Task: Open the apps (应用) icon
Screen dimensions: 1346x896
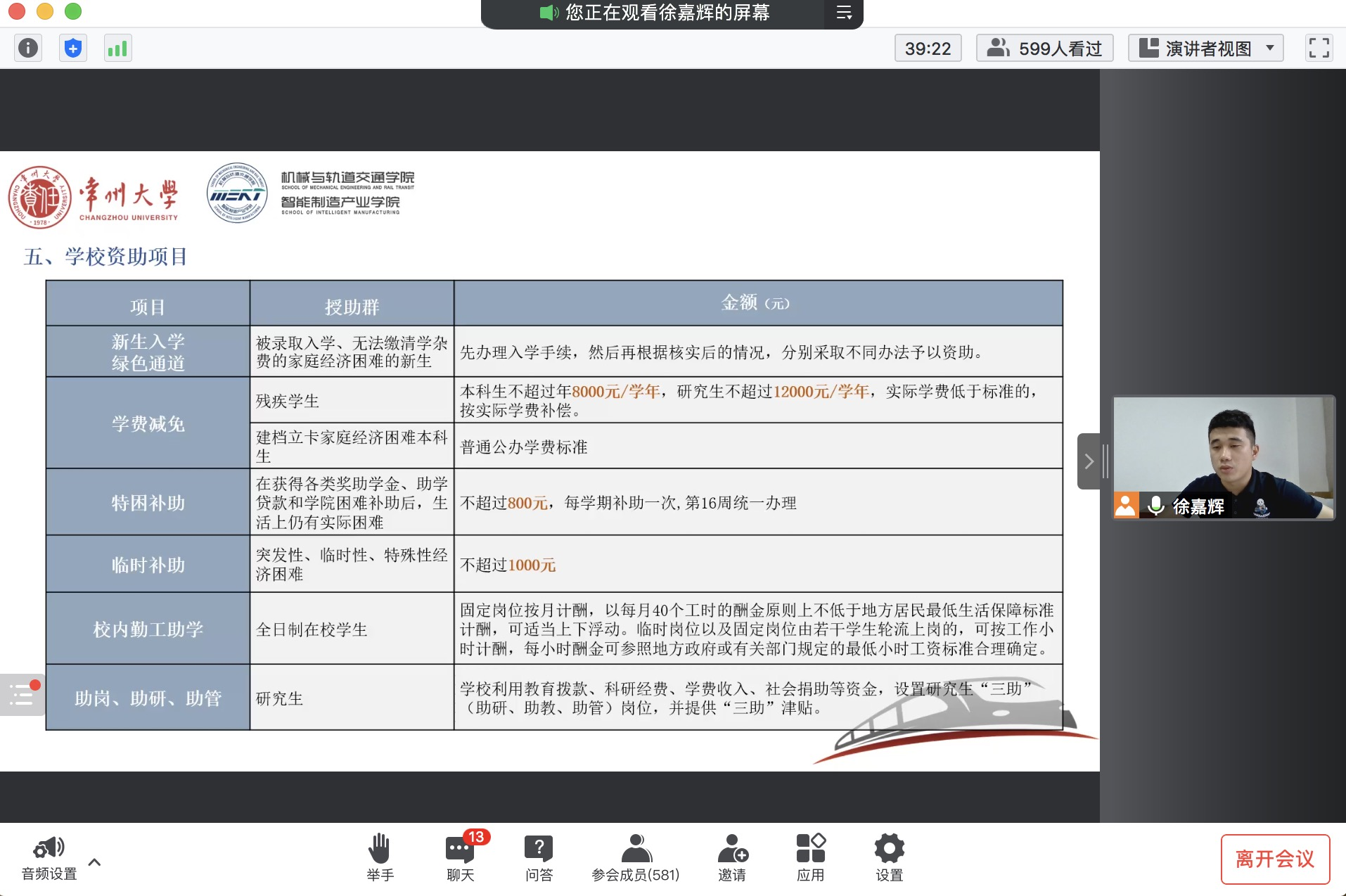Action: click(810, 856)
